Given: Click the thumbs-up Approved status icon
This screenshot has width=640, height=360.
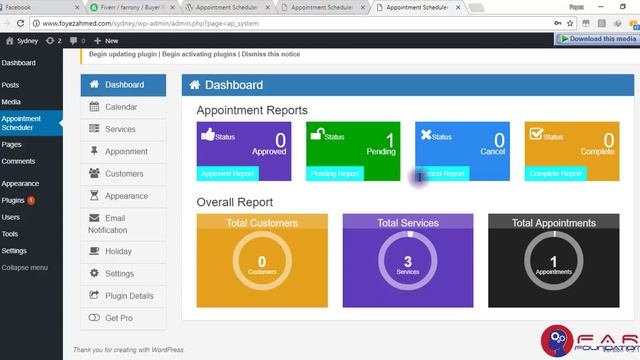Looking at the screenshot, I should [x=208, y=134].
